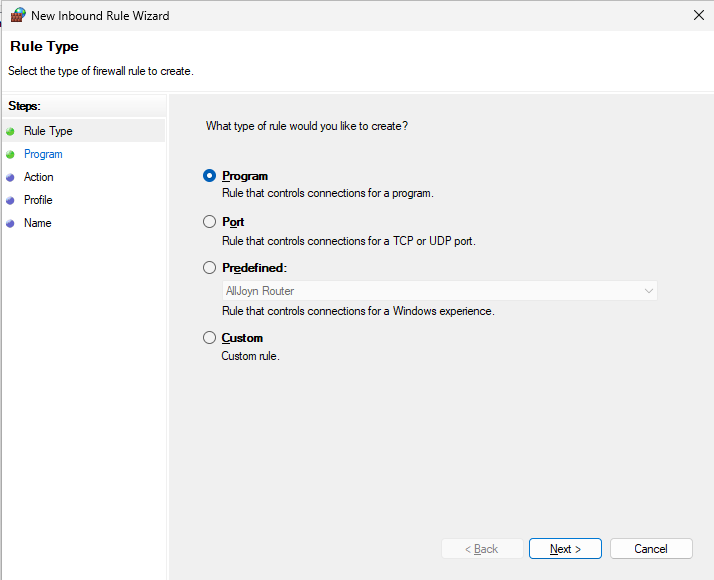The width and height of the screenshot is (714, 580).
Task: Select the Rule Type step
Action: [x=48, y=131]
